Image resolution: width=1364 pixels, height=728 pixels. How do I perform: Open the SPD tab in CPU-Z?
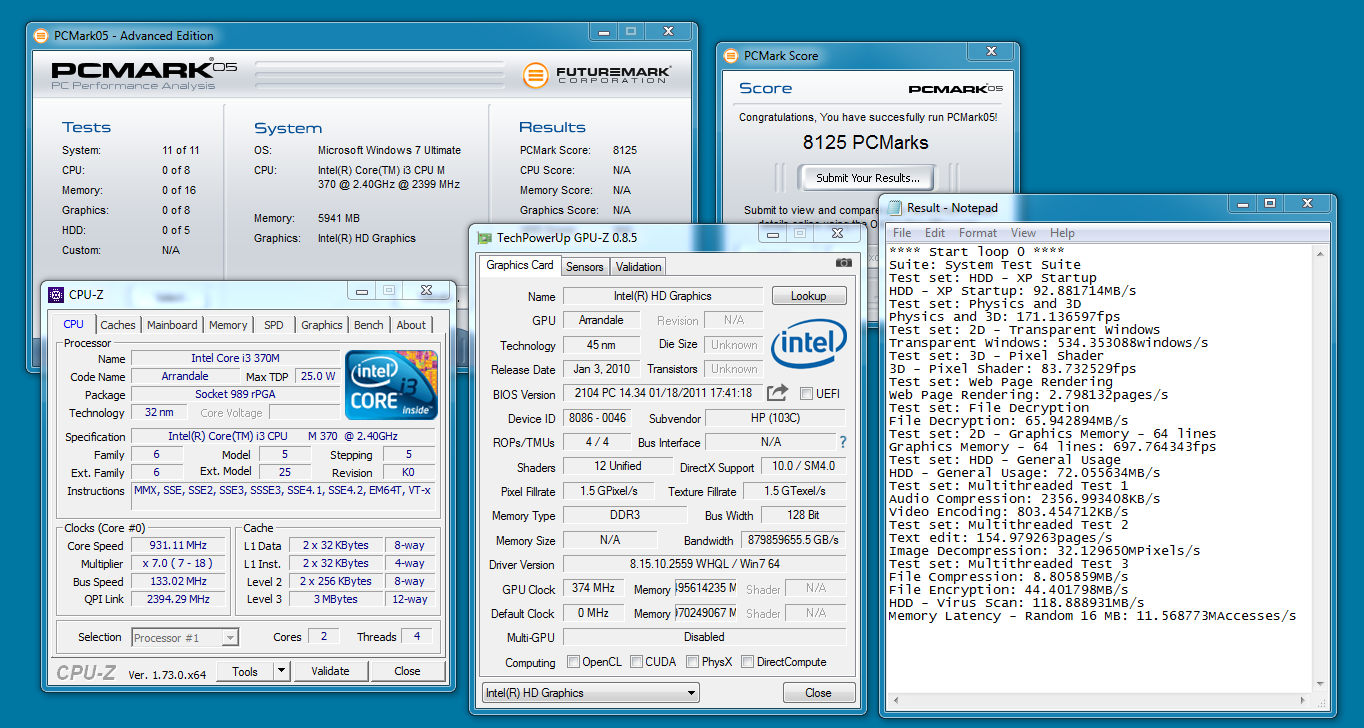point(274,325)
